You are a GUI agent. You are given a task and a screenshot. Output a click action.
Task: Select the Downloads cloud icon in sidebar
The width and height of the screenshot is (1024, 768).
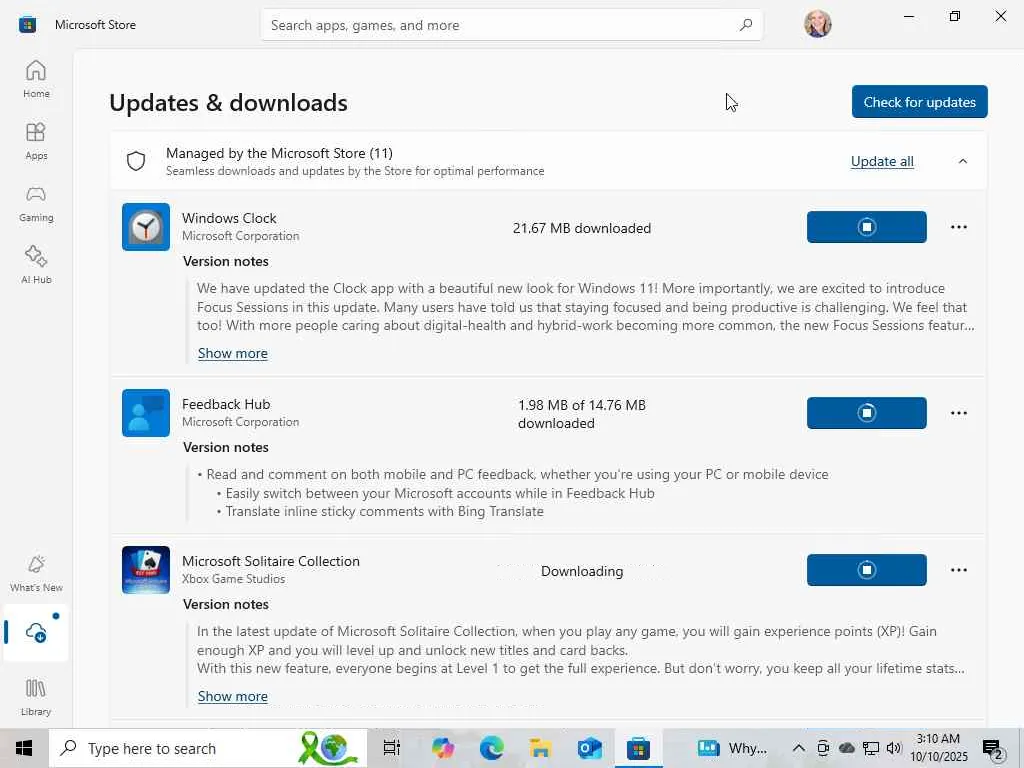(x=36, y=632)
